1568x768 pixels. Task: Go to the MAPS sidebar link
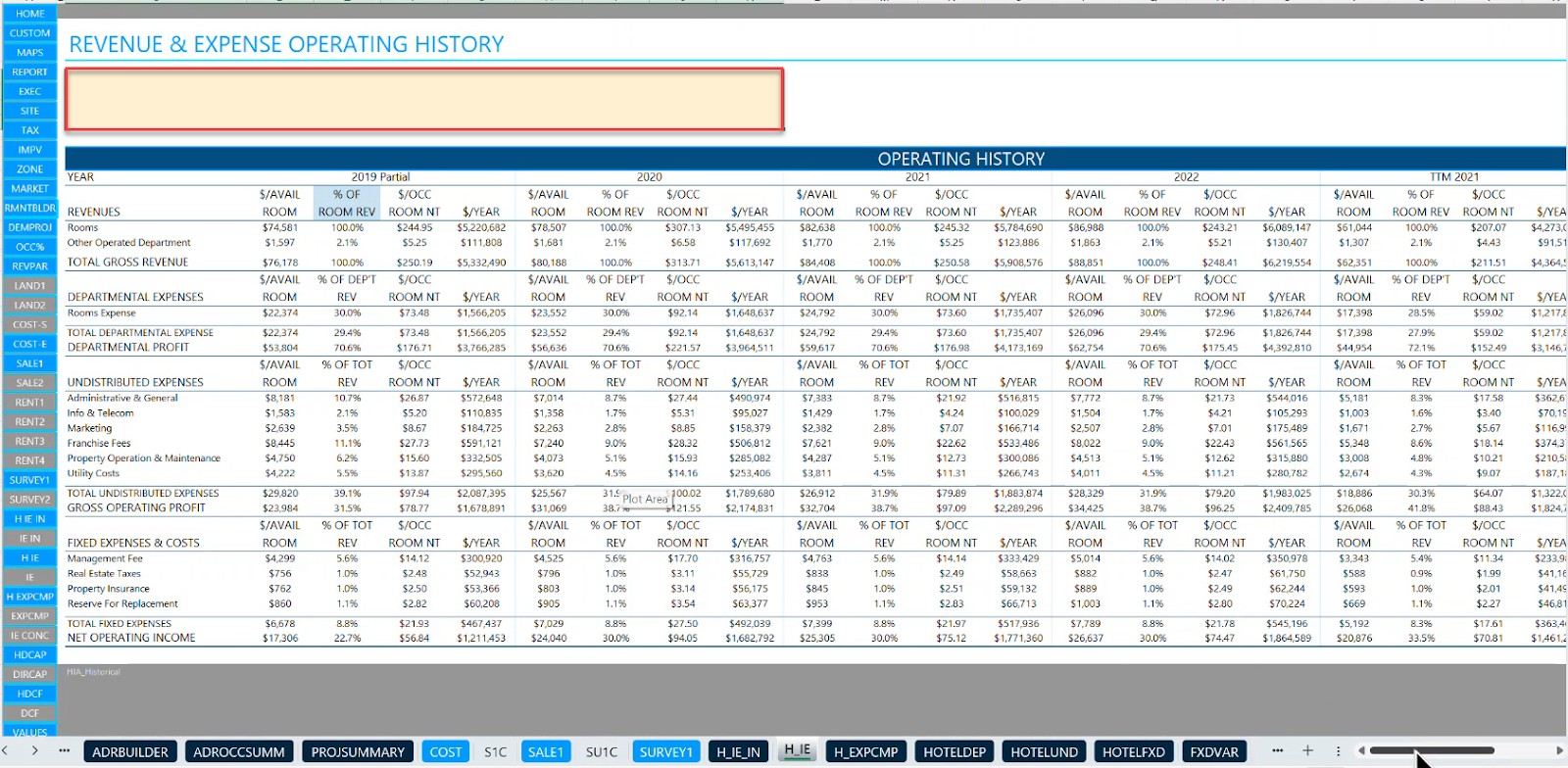pos(29,53)
